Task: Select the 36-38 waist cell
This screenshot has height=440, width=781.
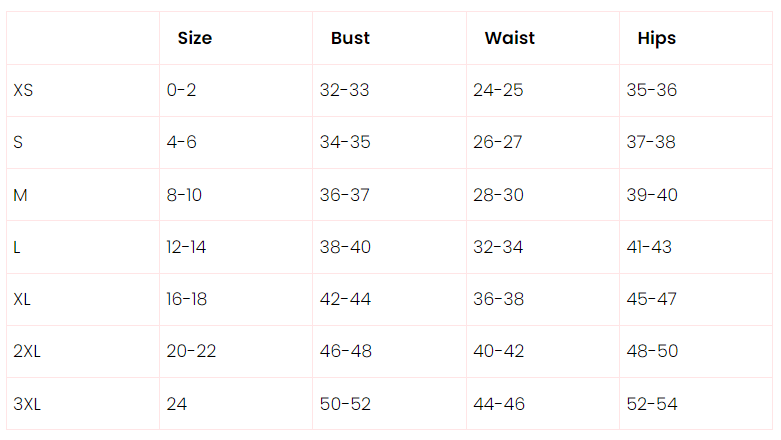Action: click(498, 300)
